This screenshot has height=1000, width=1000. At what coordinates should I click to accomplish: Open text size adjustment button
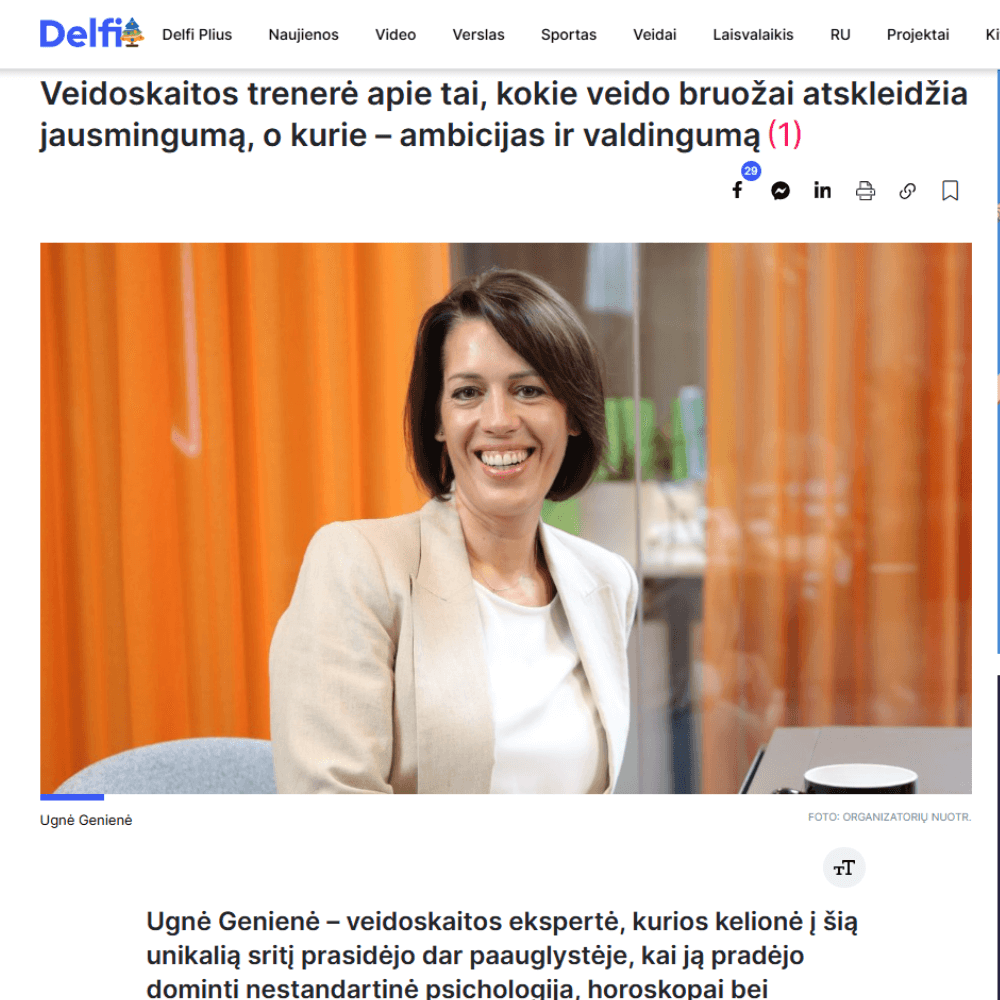tap(844, 867)
